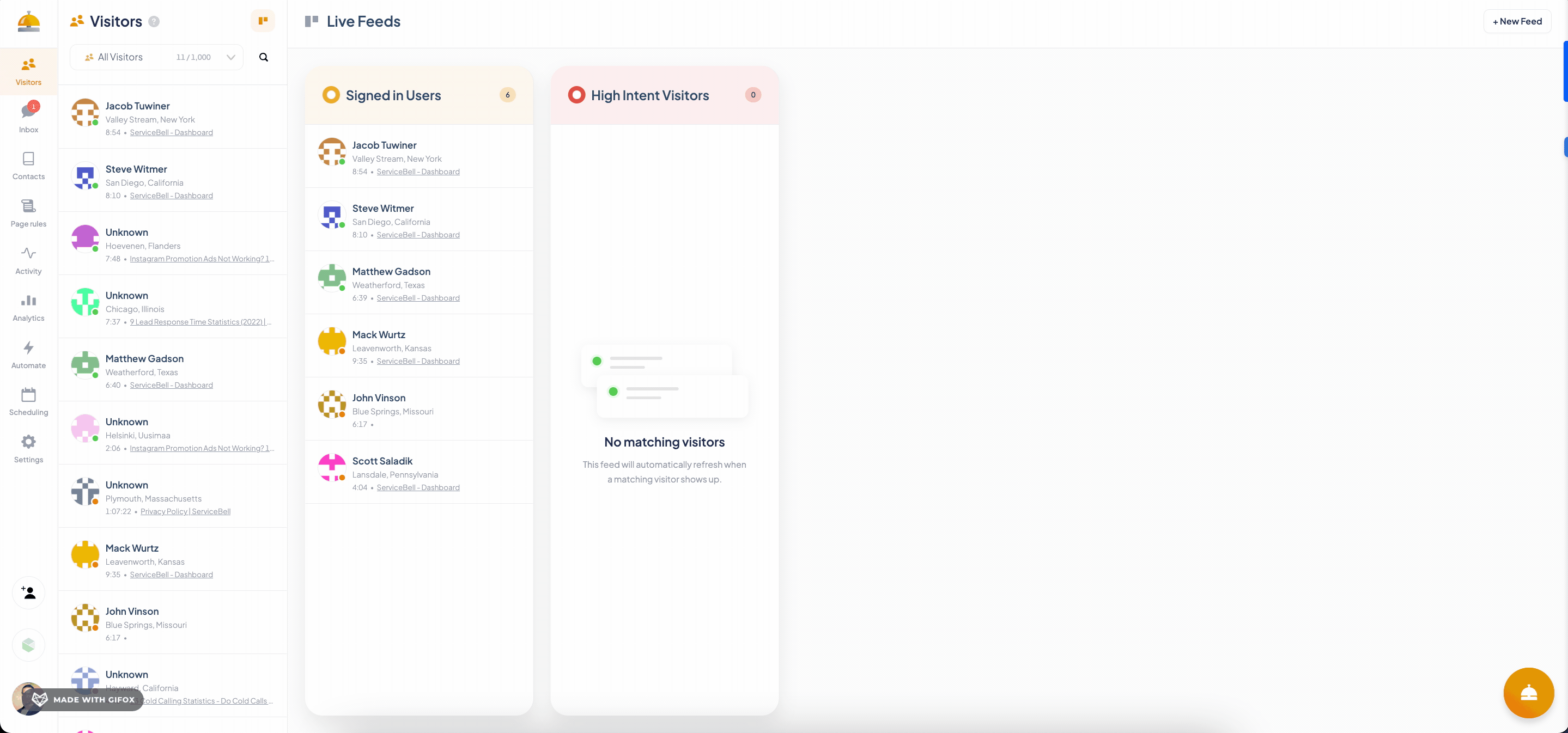Screen dimensions: 1568x733
Task: Create a new feed with + New Feed
Action: pyautogui.click(x=1517, y=21)
